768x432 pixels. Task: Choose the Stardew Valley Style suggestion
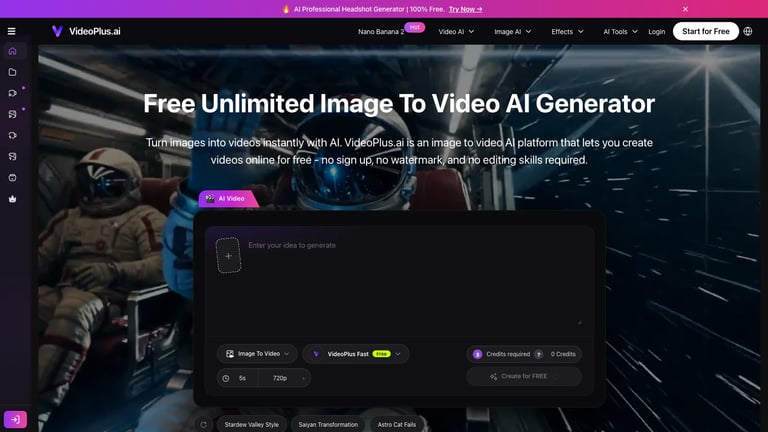click(x=251, y=425)
